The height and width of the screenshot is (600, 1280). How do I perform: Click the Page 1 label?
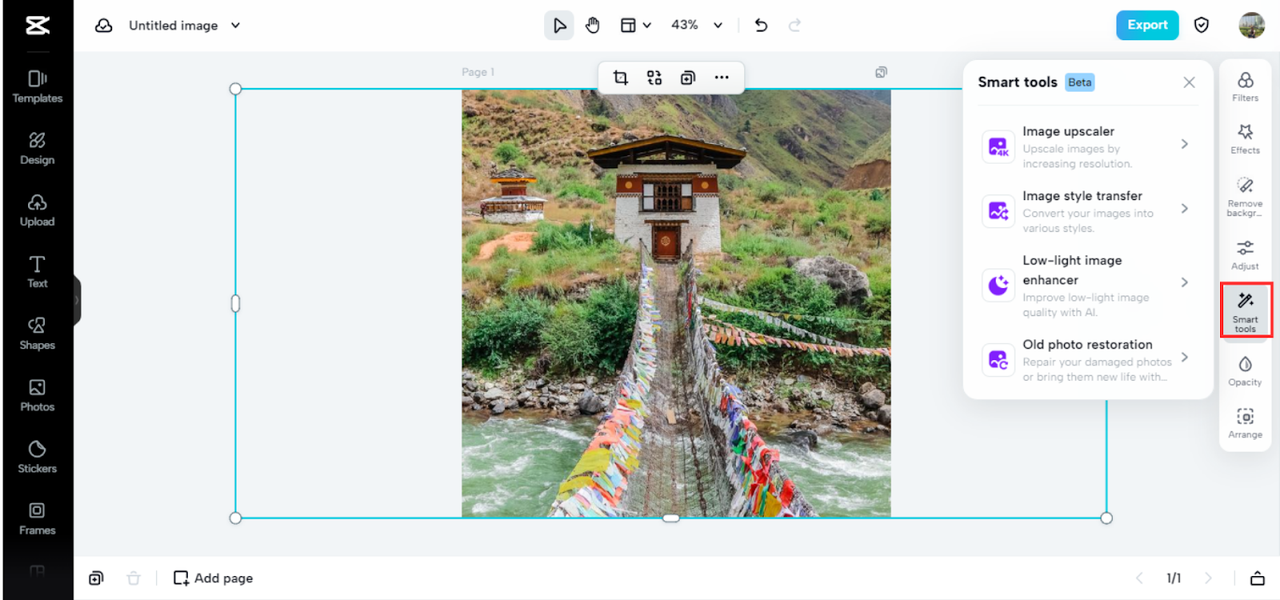(x=478, y=72)
